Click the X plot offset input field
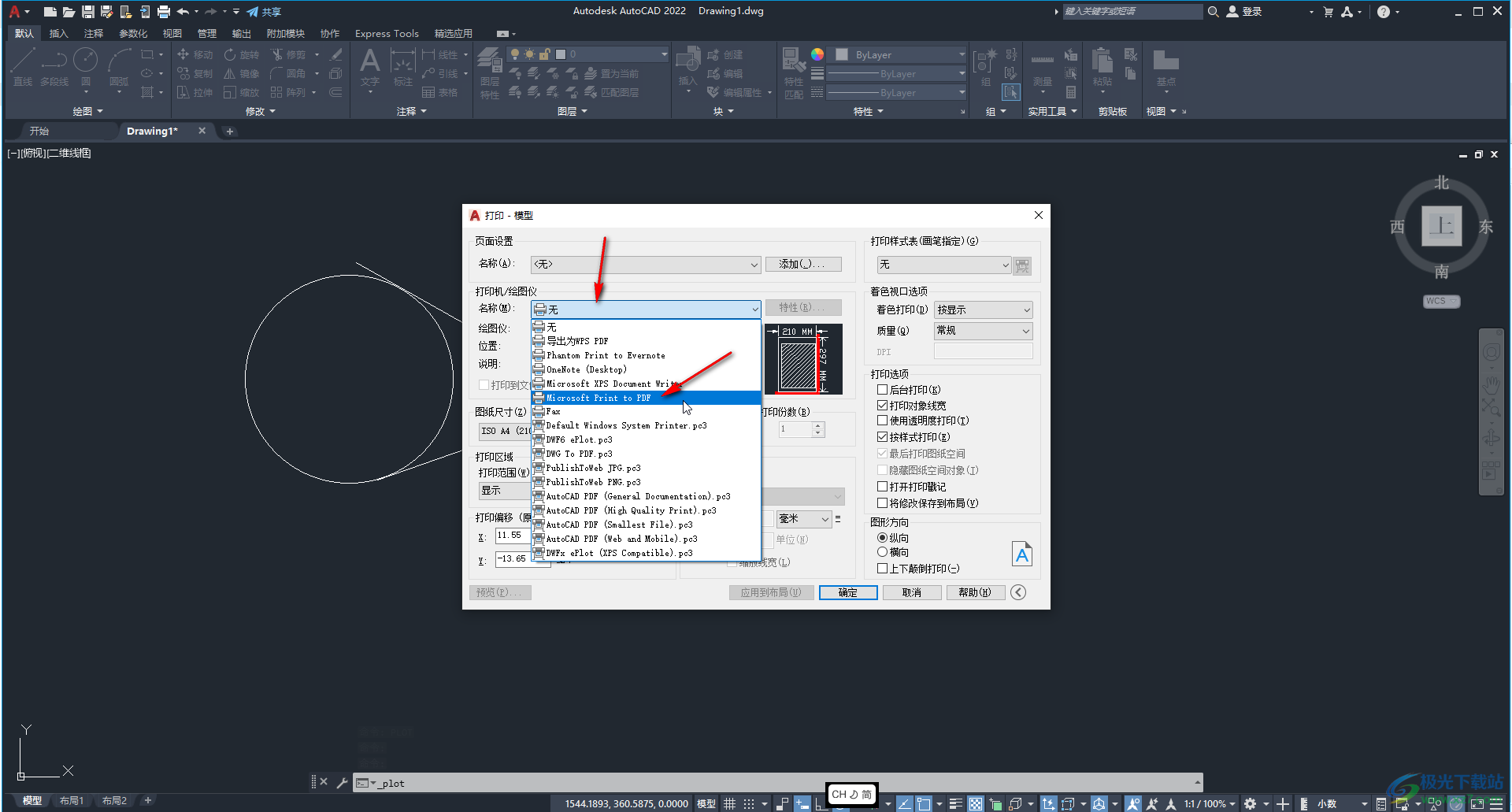The height and width of the screenshot is (812, 1512). (513, 536)
